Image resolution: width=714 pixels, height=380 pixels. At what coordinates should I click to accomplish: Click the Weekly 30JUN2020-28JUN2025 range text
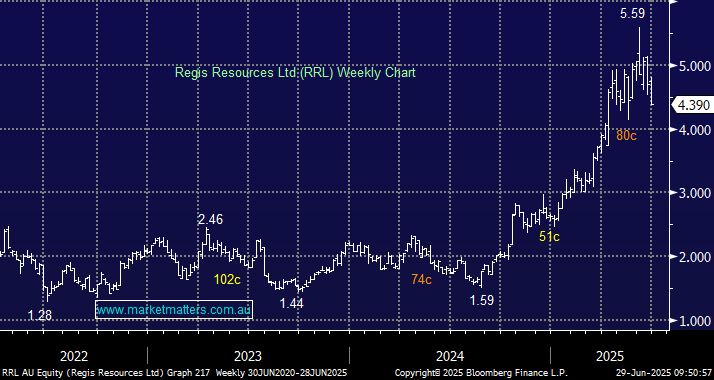(281, 373)
